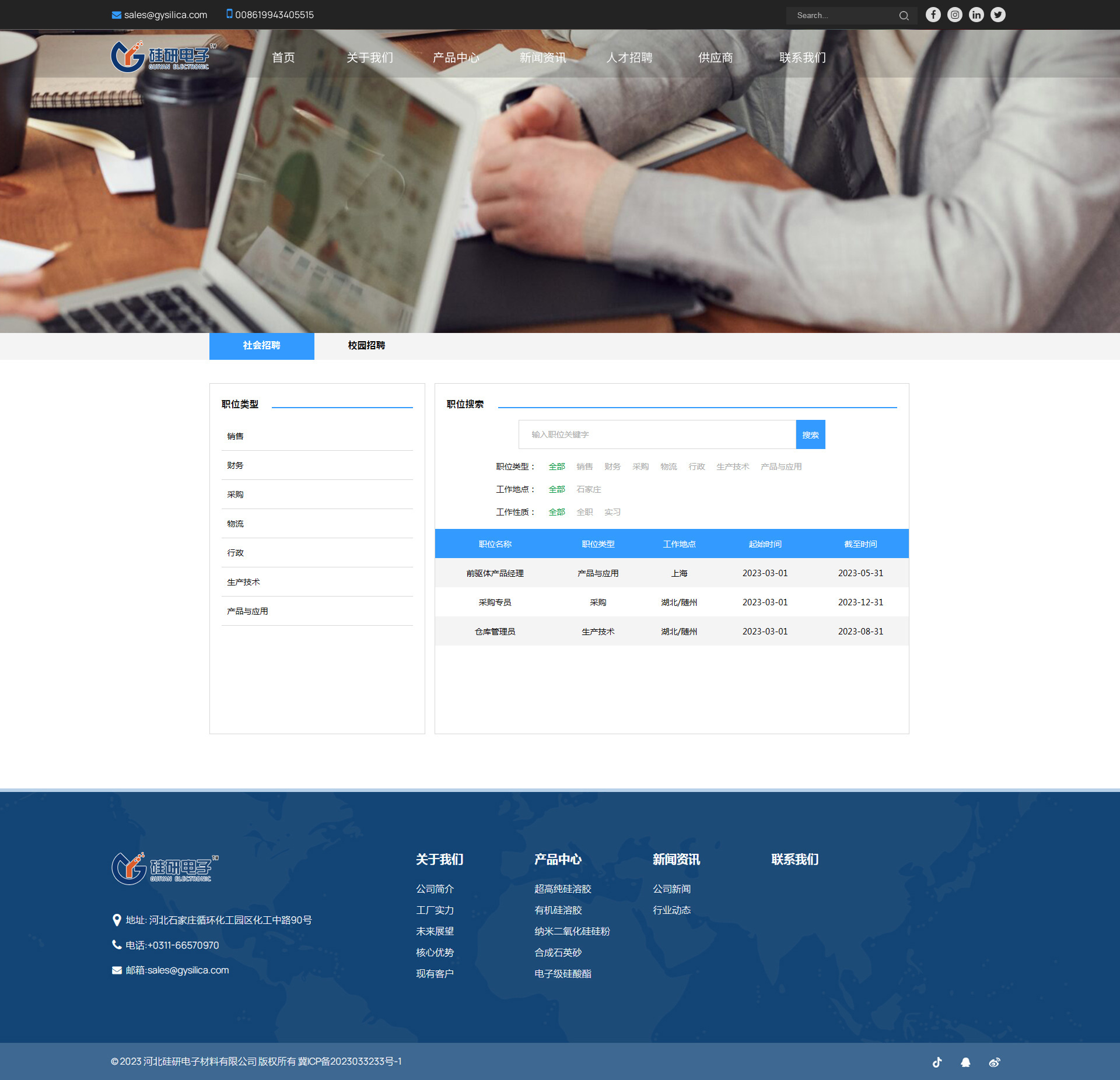Select 物流 in the job type sidebar
The image size is (1120, 1080).
pos(317,524)
